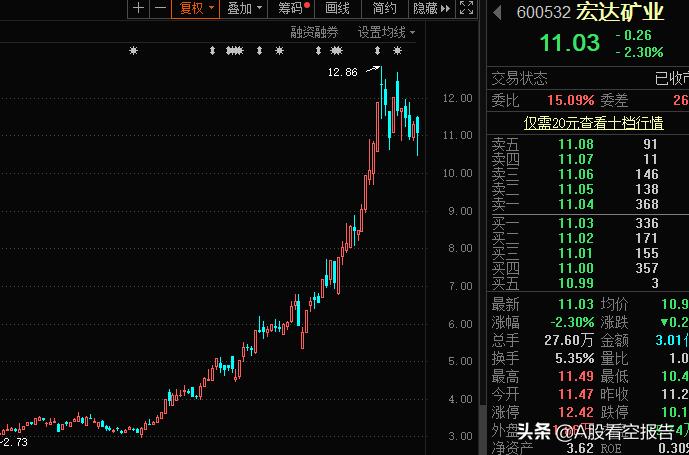Expand the 设置均线 moving average settings
This screenshot has height=455, width=689.
[x=387, y=32]
